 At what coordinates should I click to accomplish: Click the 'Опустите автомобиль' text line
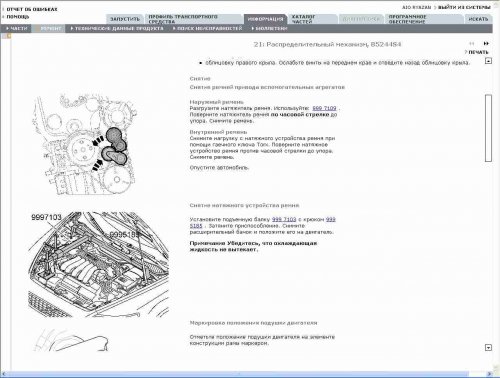click(219, 168)
